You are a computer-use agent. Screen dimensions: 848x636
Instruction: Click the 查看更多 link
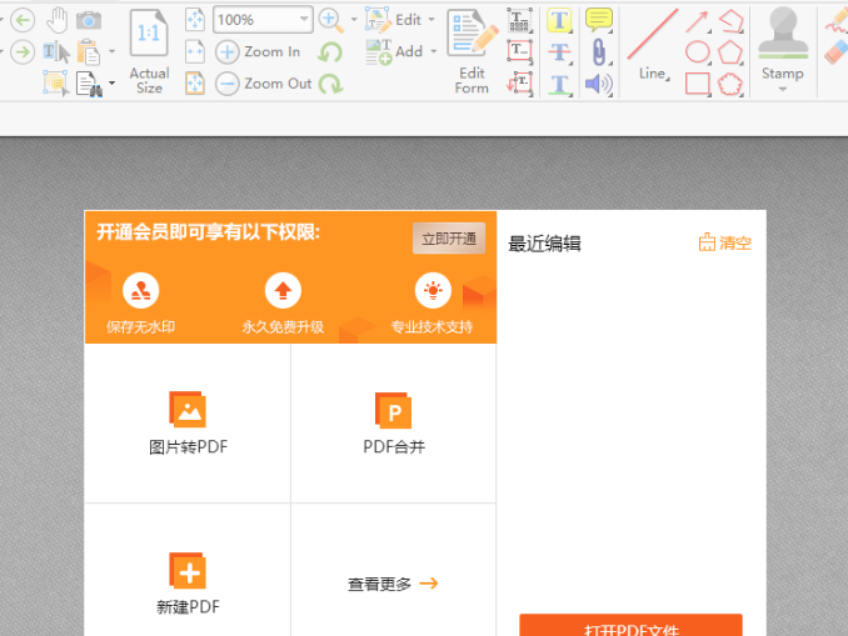pos(393,584)
